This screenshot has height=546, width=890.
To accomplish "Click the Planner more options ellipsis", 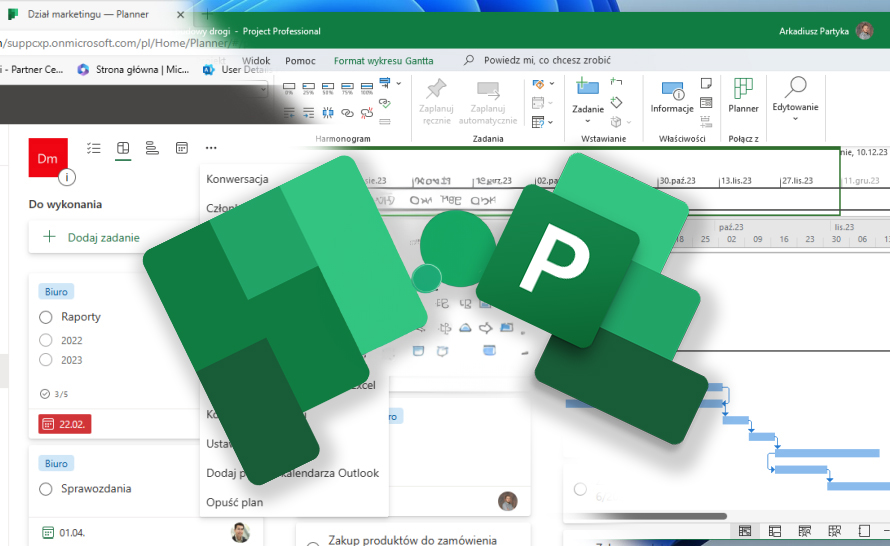I will tap(211, 148).
